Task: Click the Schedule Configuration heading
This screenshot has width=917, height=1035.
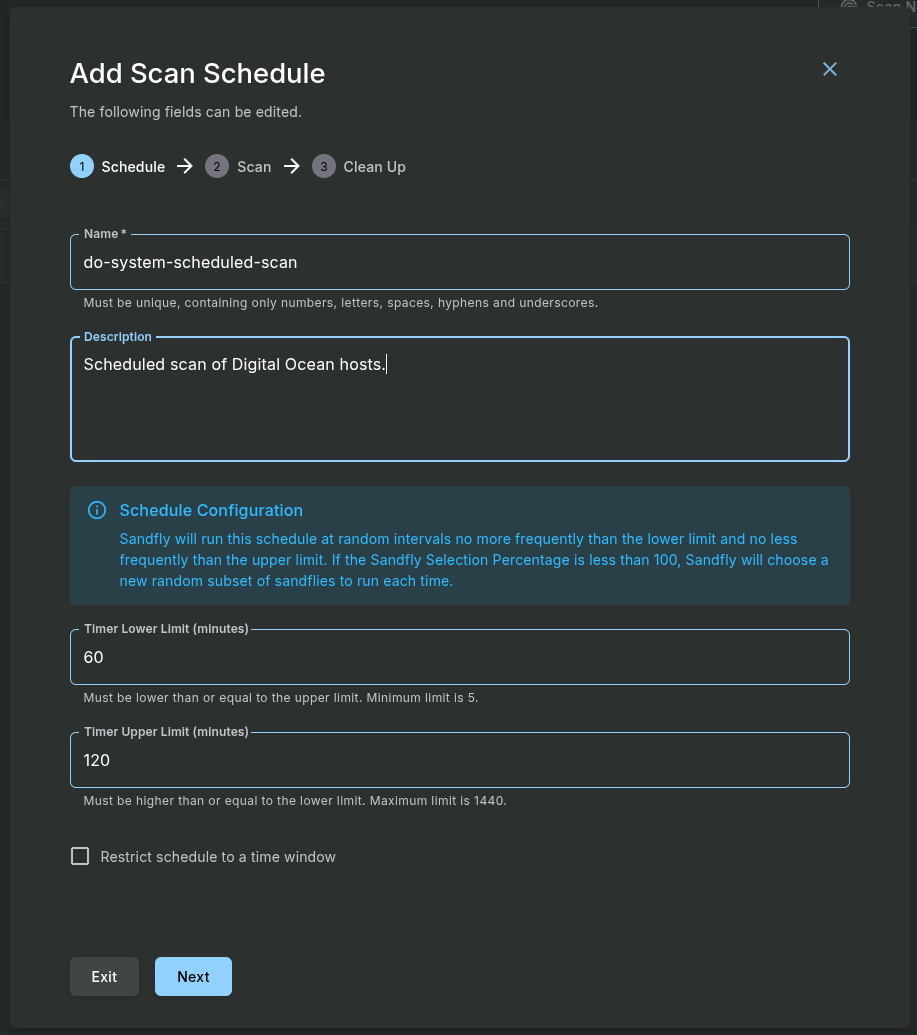Action: [x=211, y=510]
